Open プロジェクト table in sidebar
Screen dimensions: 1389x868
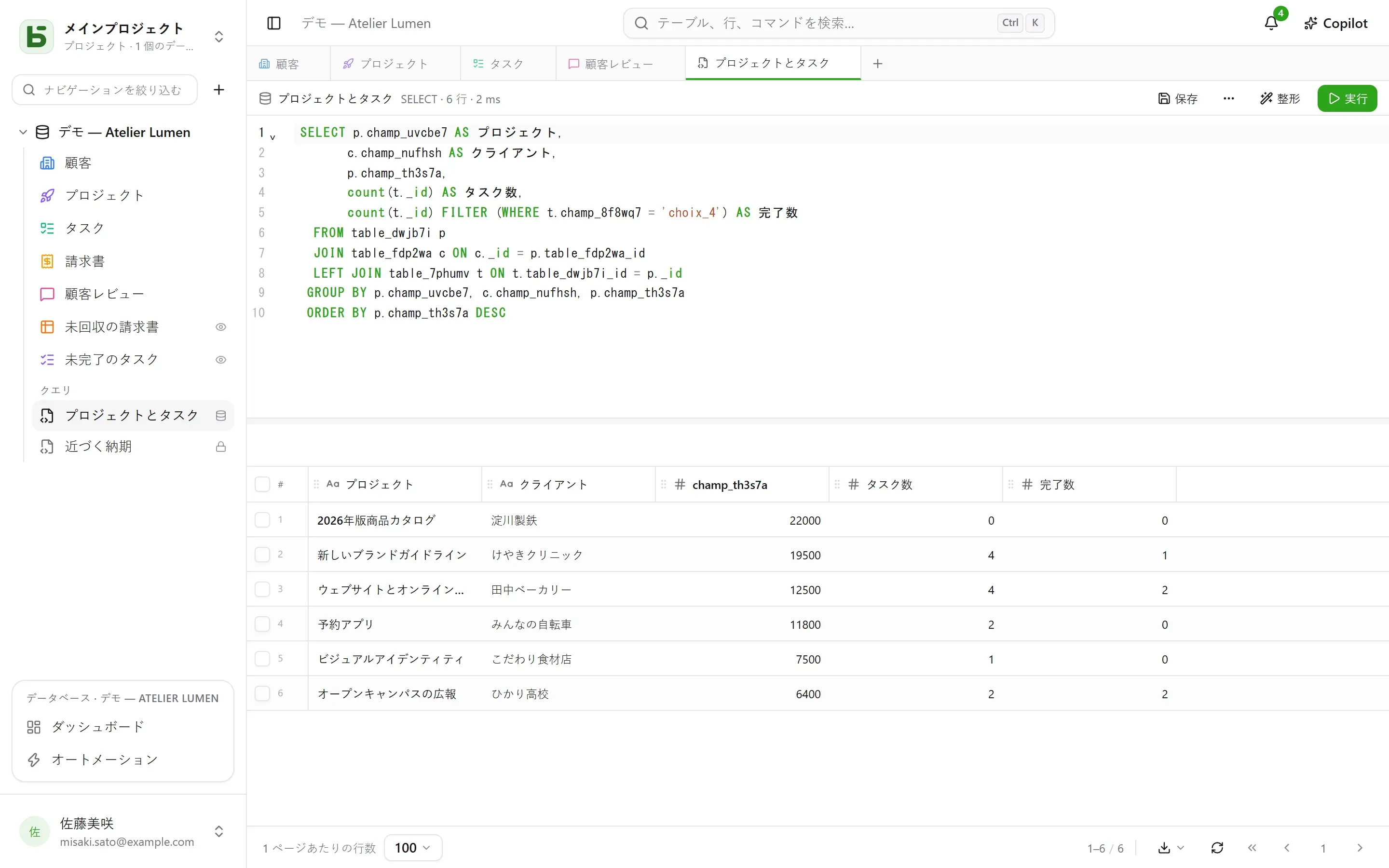pyautogui.click(x=133, y=196)
